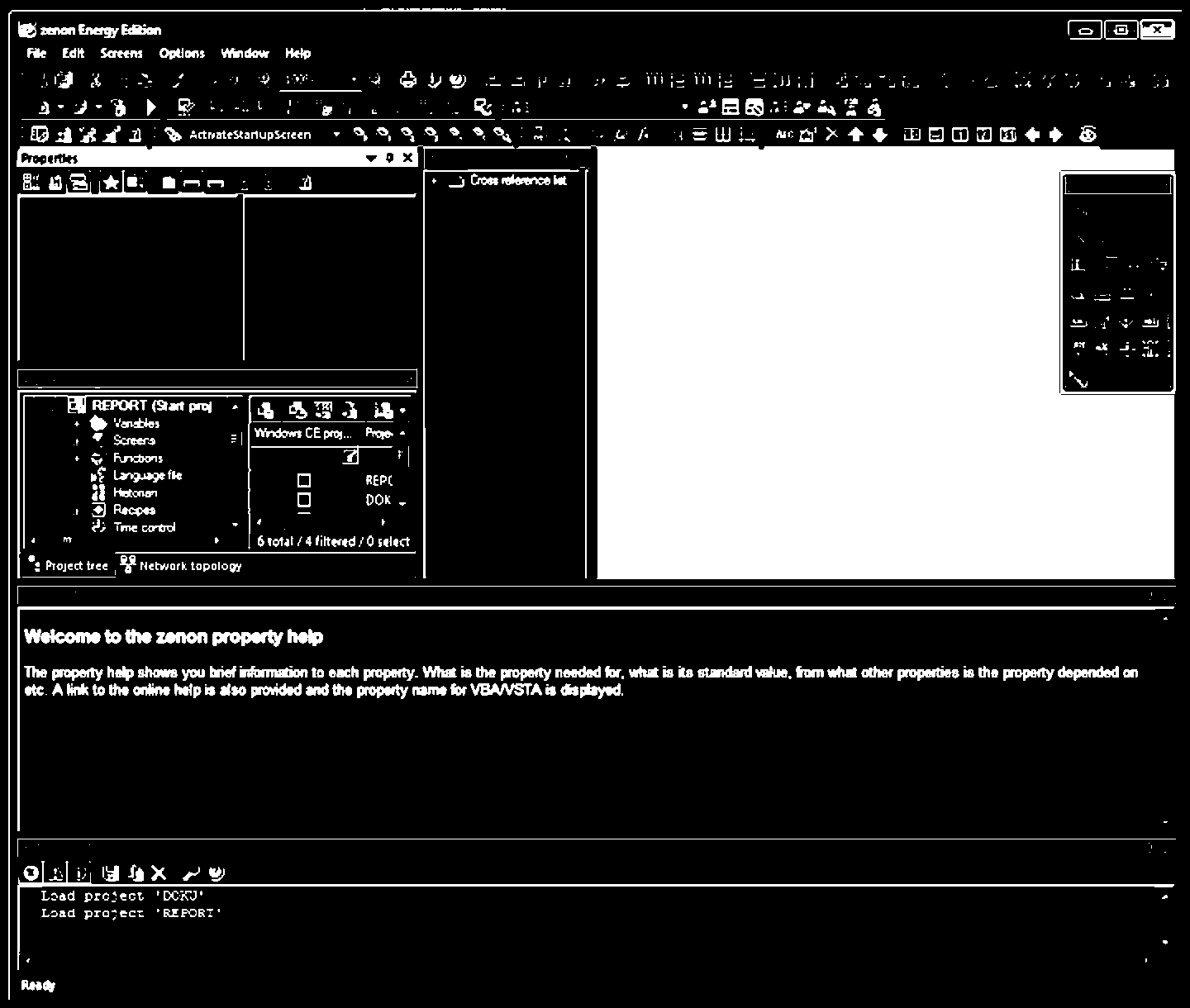
Task: Click the '6 total / 4 filtered' status text
Action: point(333,541)
